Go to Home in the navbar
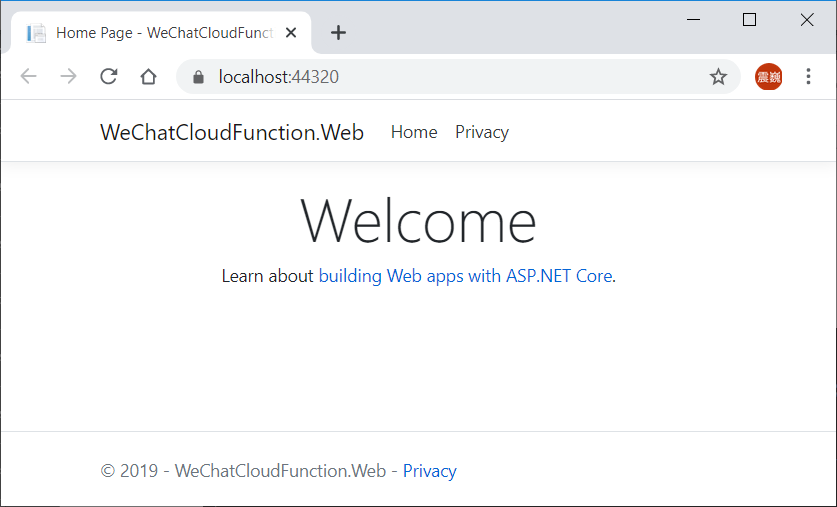The height and width of the screenshot is (507, 837). tap(414, 132)
